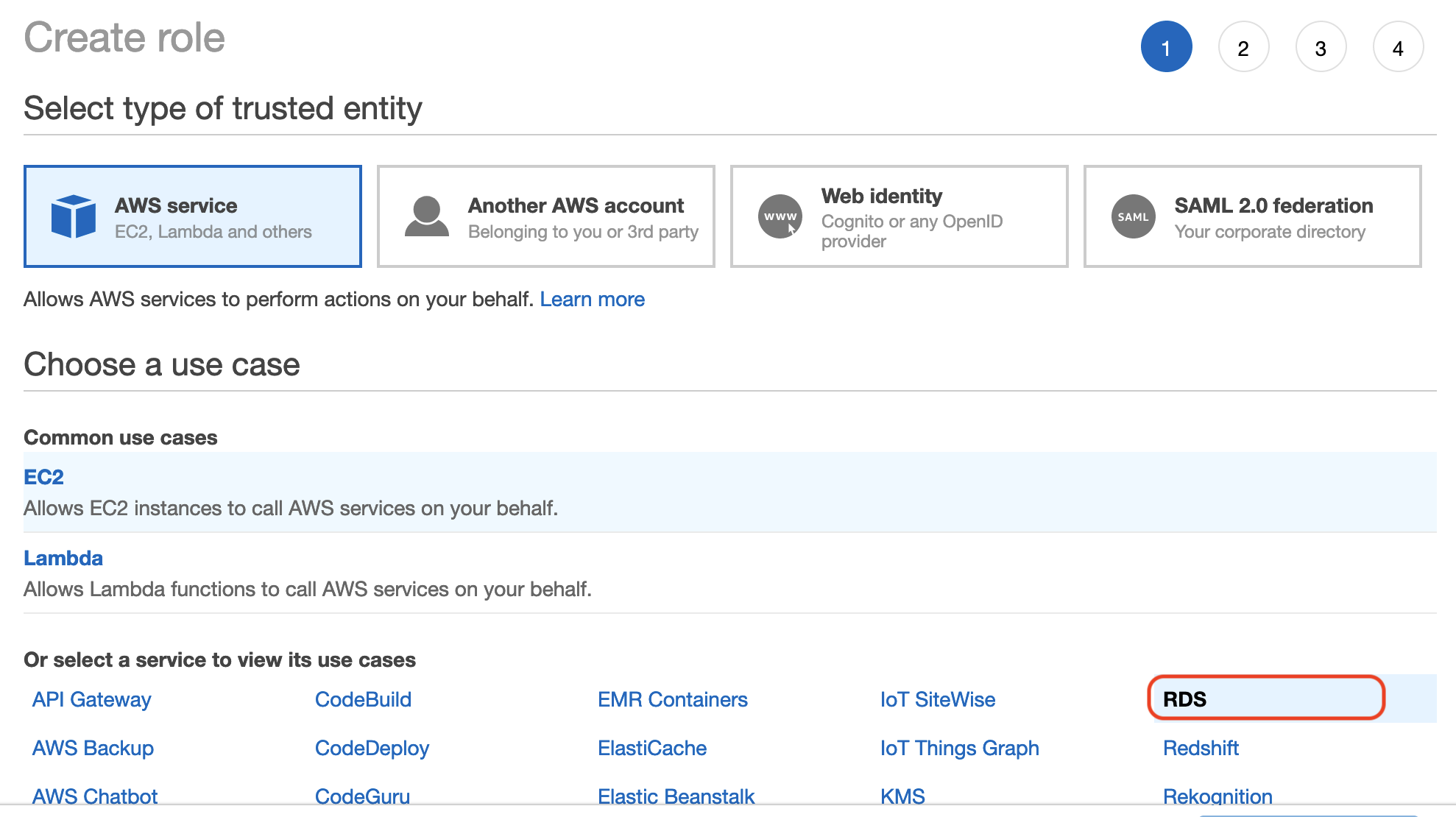
Task: Click the SAML federation badge icon
Action: pyautogui.click(x=1134, y=216)
